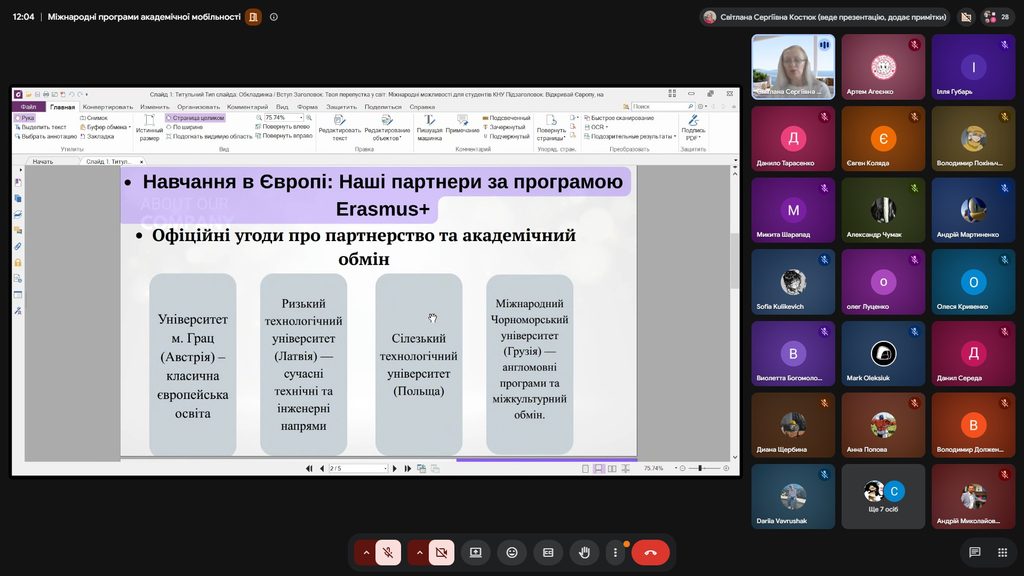Toggle the raise hand button
The height and width of the screenshot is (576, 1024).
(584, 552)
